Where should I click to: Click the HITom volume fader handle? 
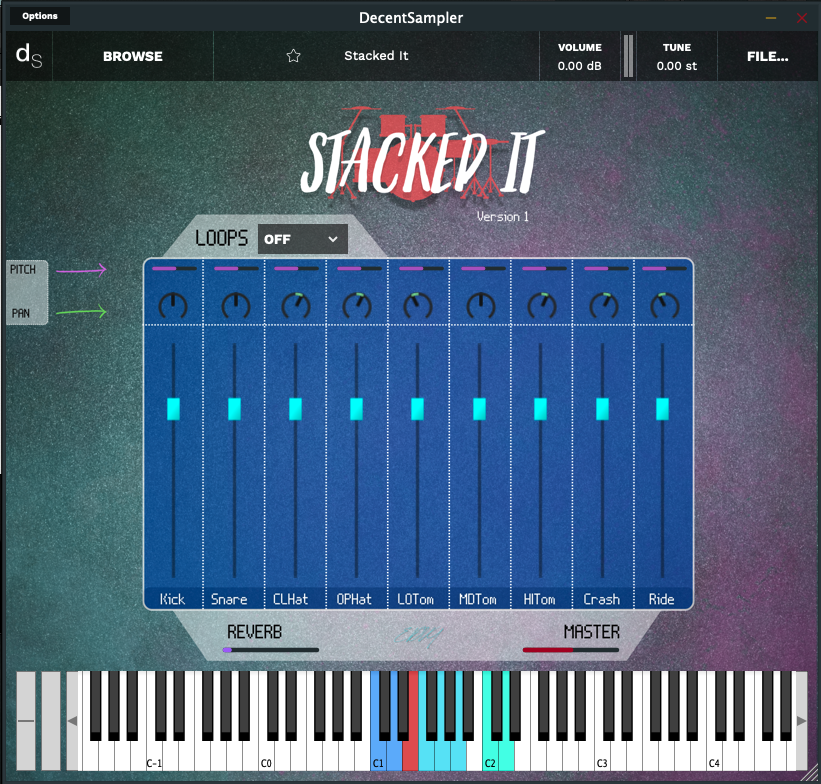(x=540, y=409)
